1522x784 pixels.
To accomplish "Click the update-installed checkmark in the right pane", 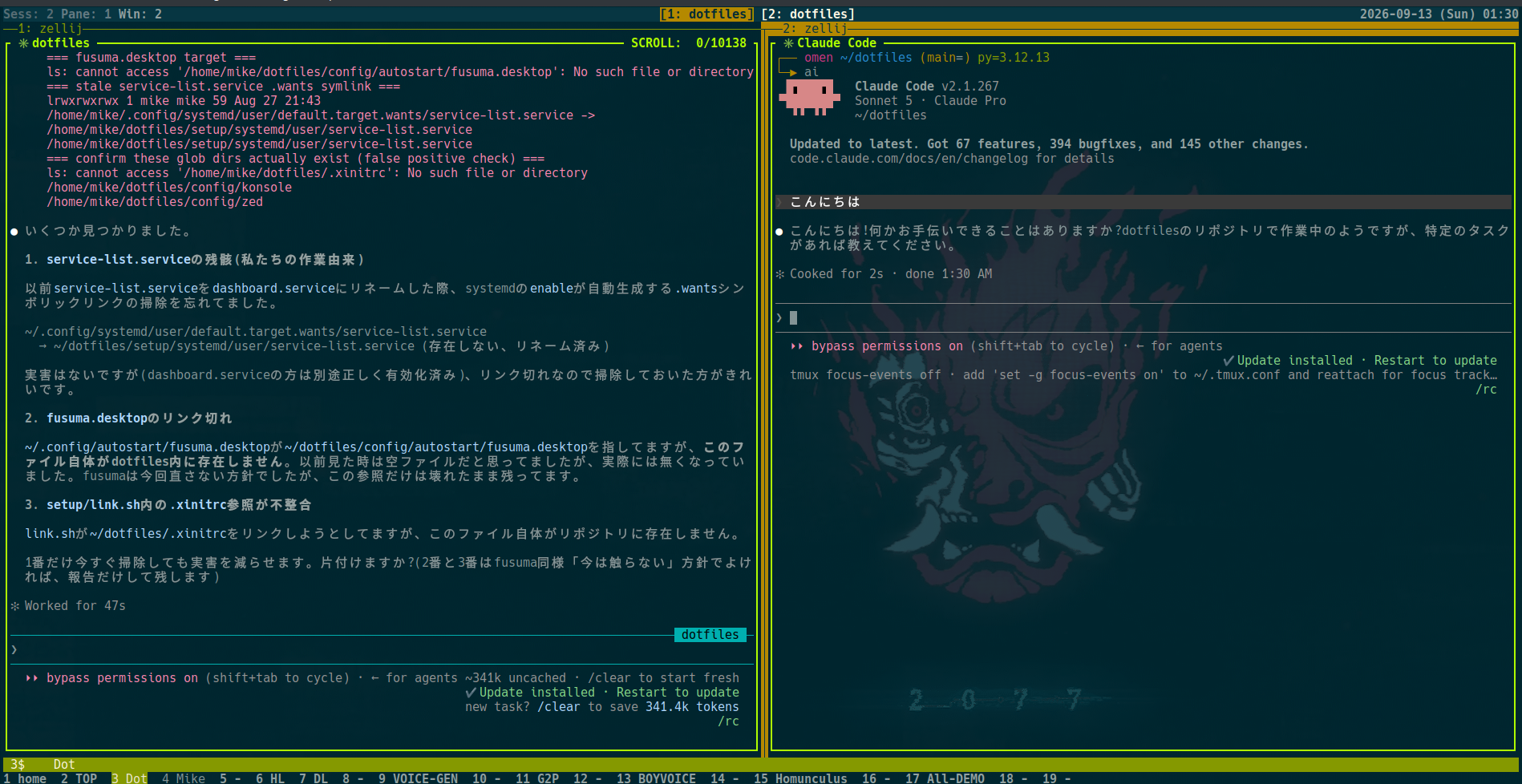I will 1229,361.
